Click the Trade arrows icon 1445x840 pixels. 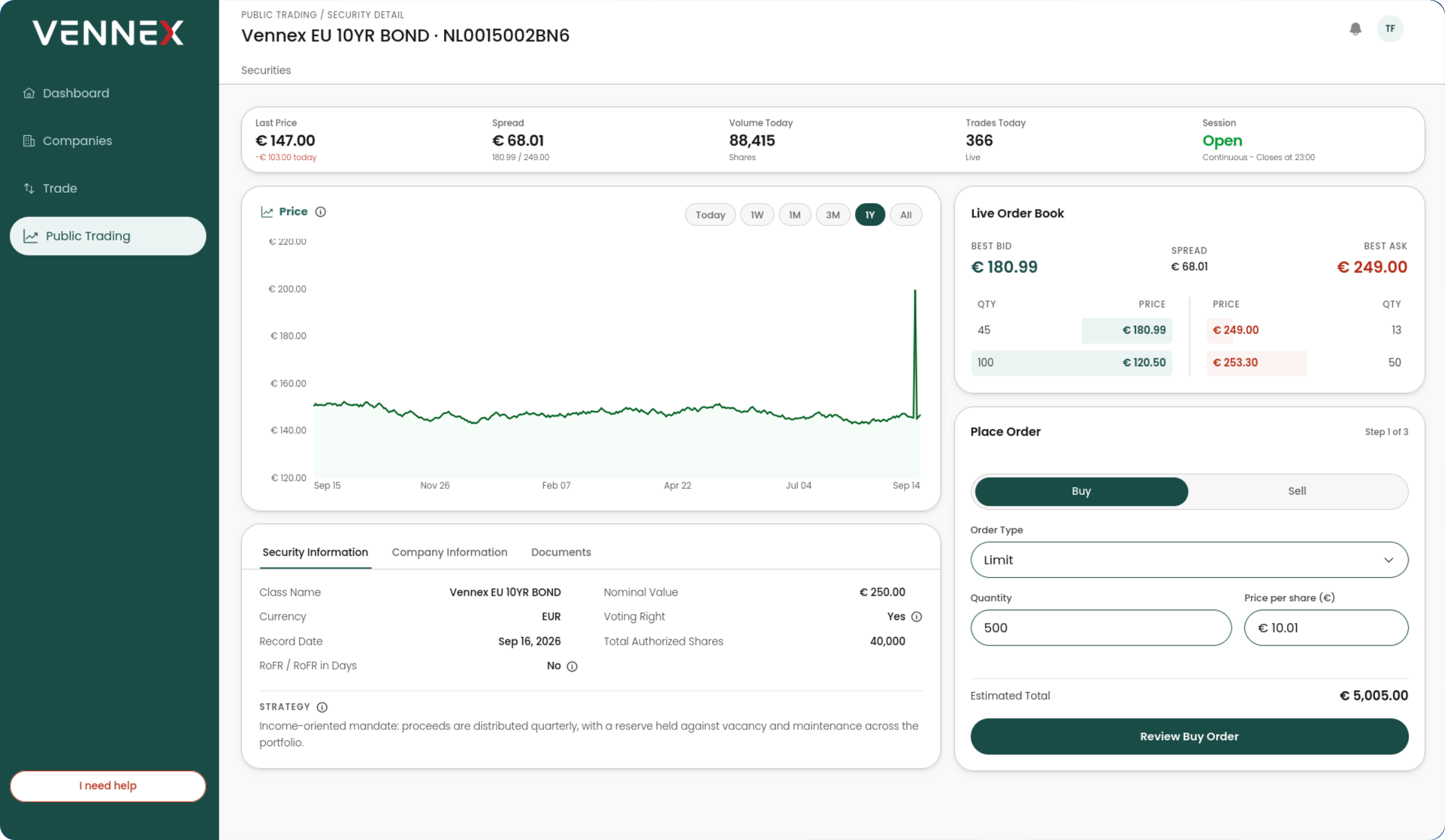(28, 188)
